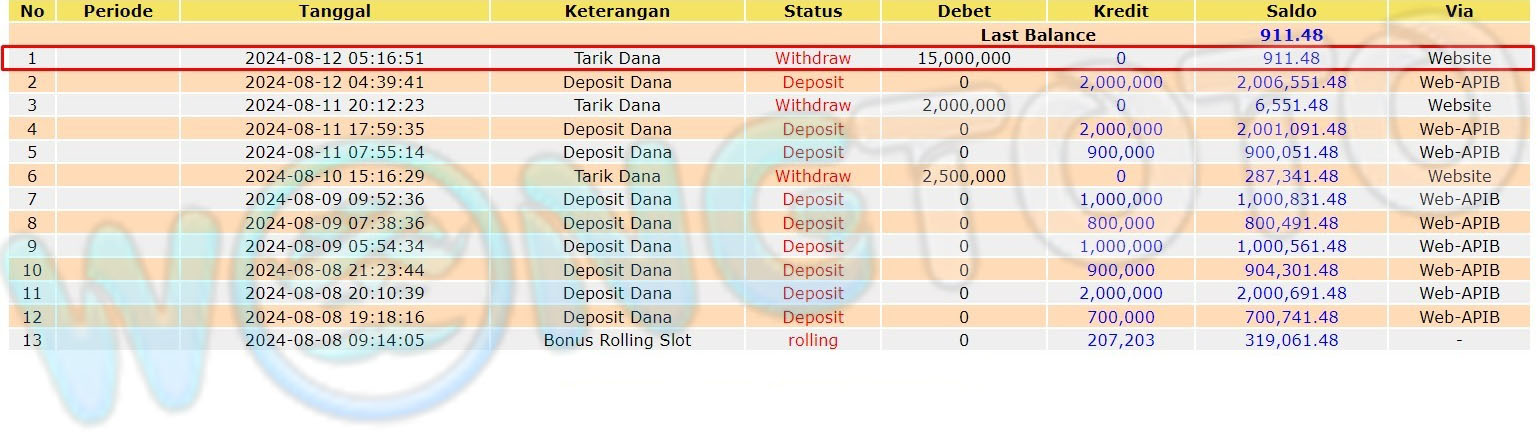Screen dimensions: 1538x435
Task: Click the No column header
Action: point(32,11)
